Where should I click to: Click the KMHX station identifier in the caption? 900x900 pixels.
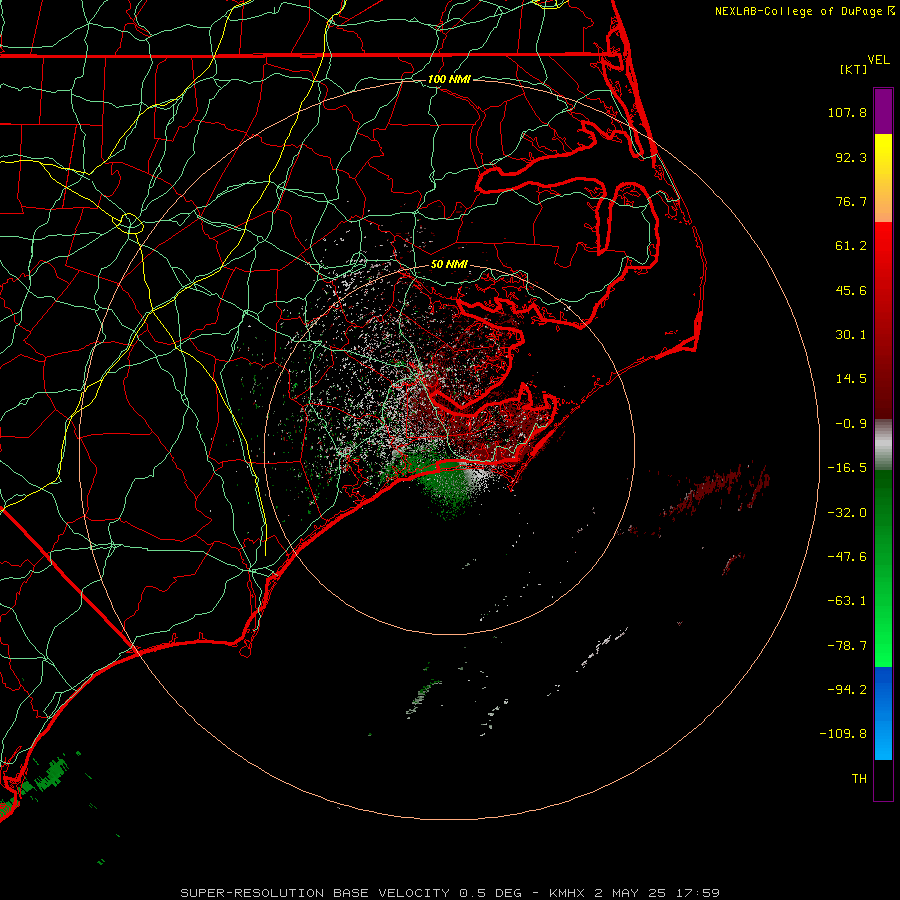click(567, 893)
